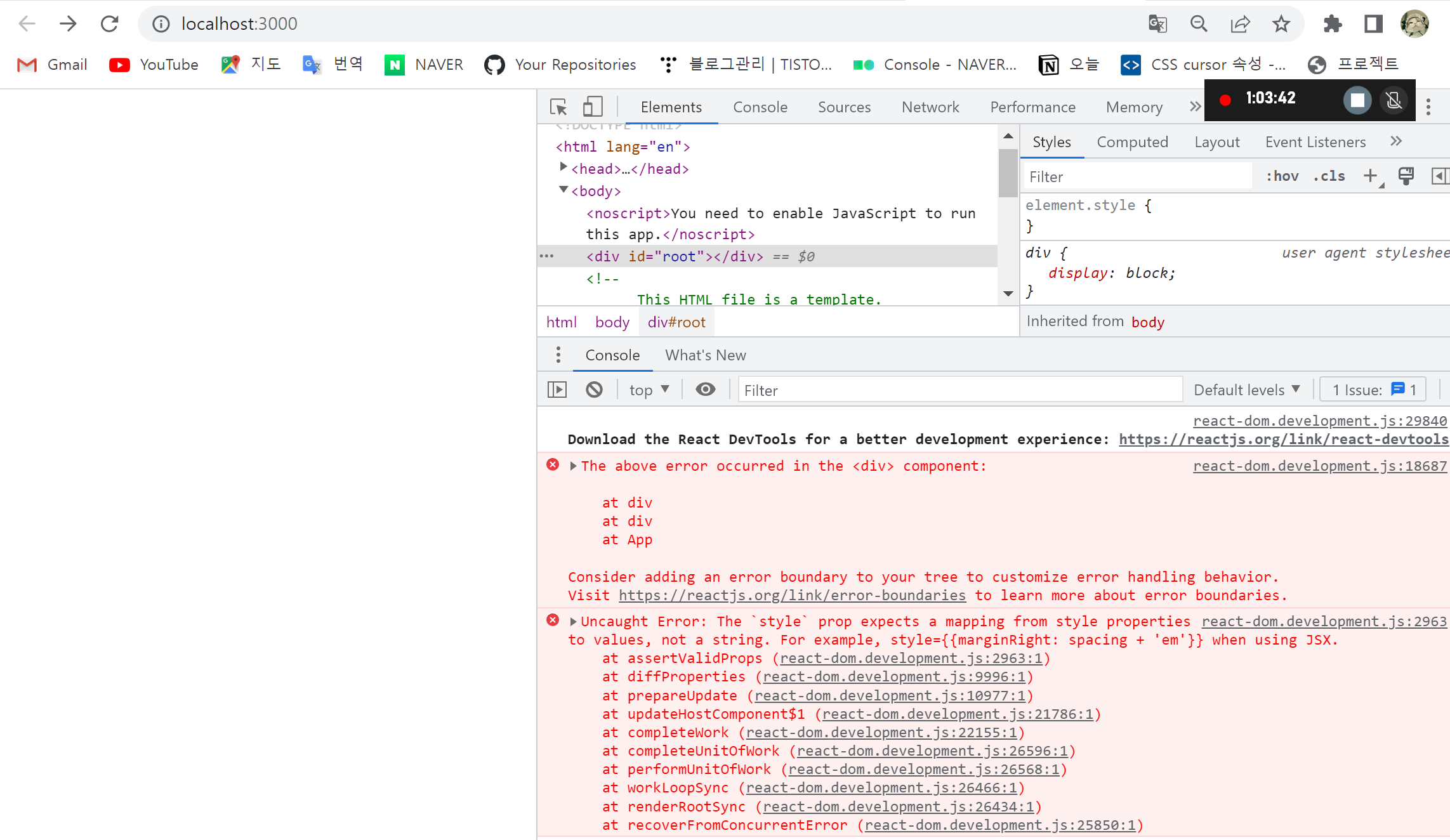Open live expression eye icon
This screenshot has width=1450, height=840.
[705, 390]
